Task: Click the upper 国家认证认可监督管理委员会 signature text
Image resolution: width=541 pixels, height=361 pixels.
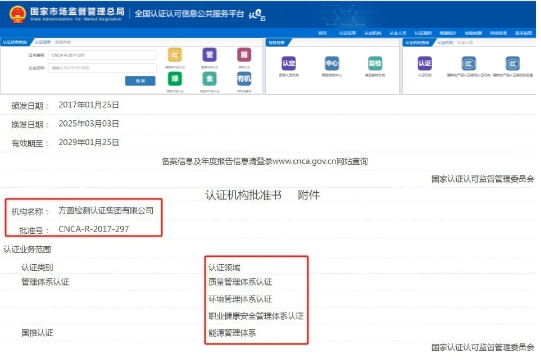Action: (483, 179)
